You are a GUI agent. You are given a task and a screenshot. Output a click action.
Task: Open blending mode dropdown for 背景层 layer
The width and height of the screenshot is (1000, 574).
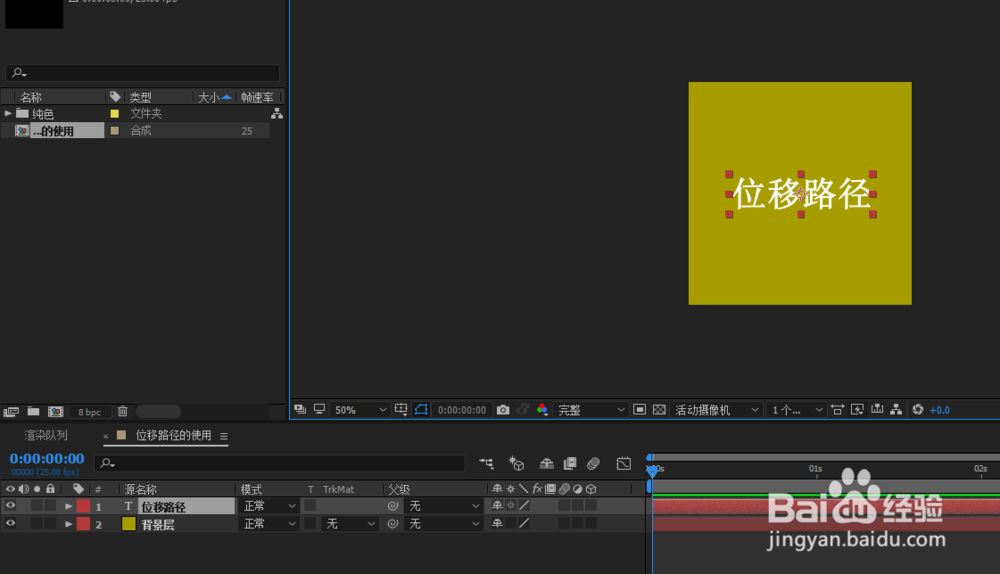(x=269, y=524)
